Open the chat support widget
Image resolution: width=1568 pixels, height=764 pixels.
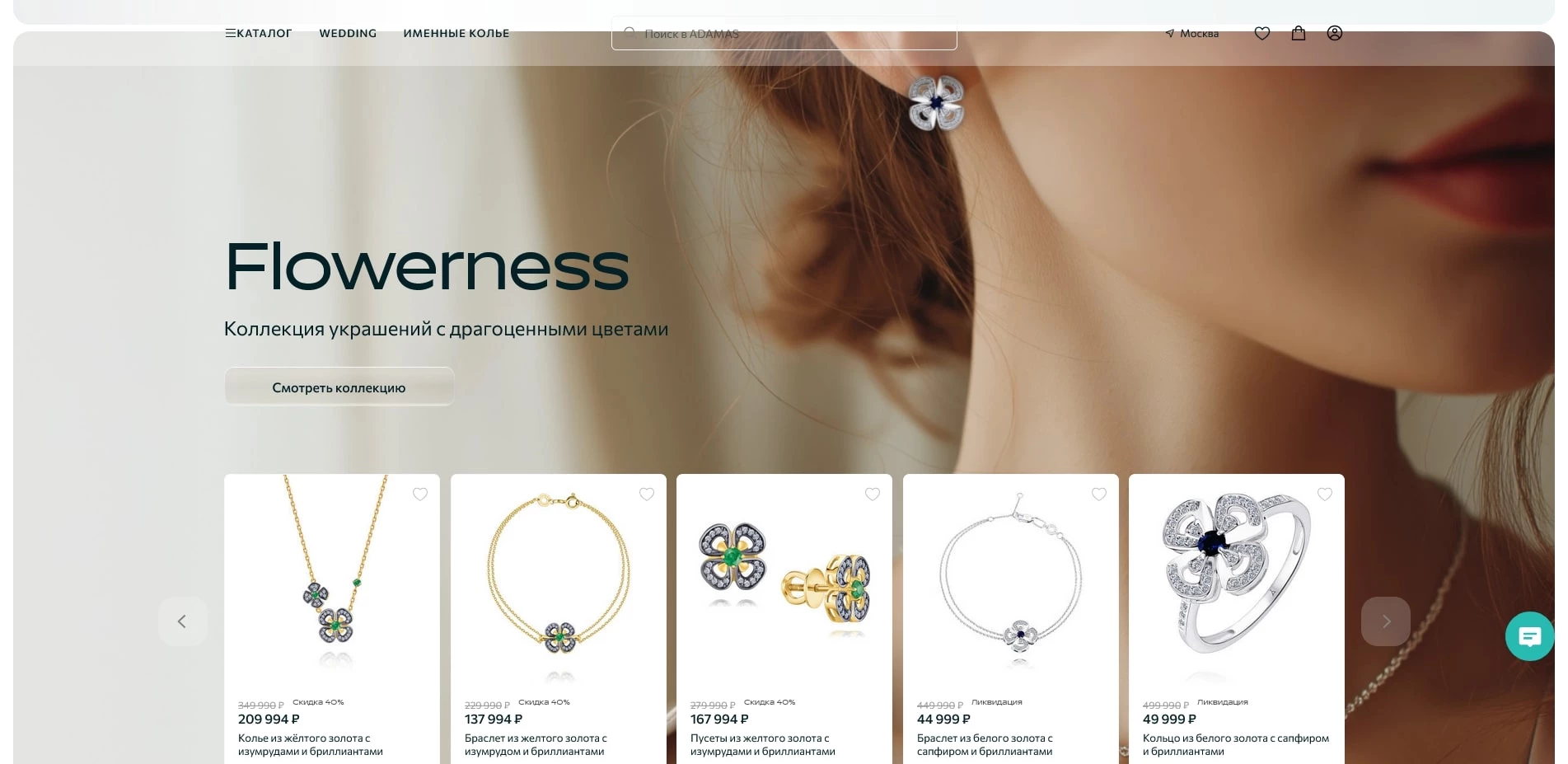(1530, 636)
